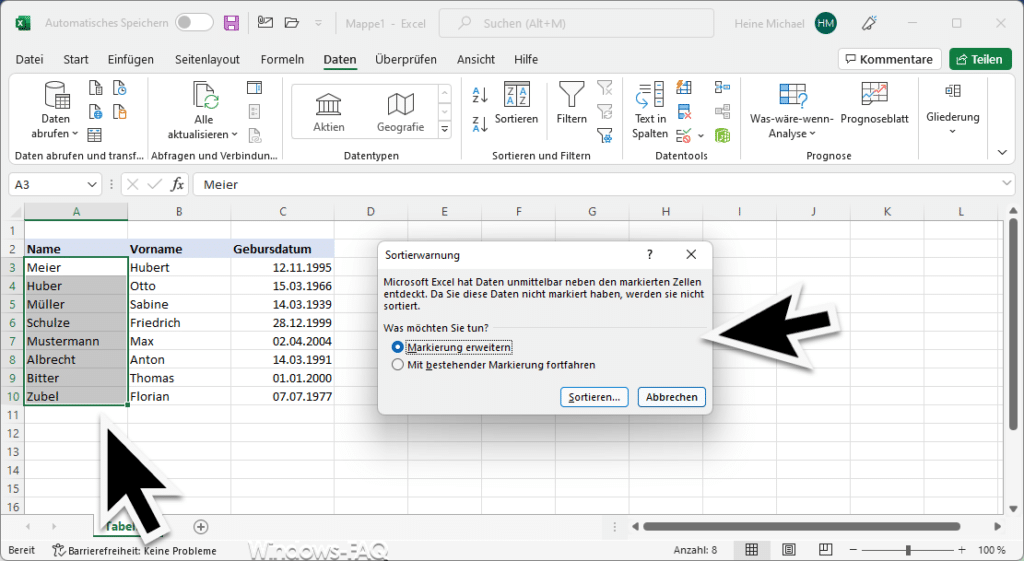
Task: Select the Aktien data type
Action: pos(328,112)
